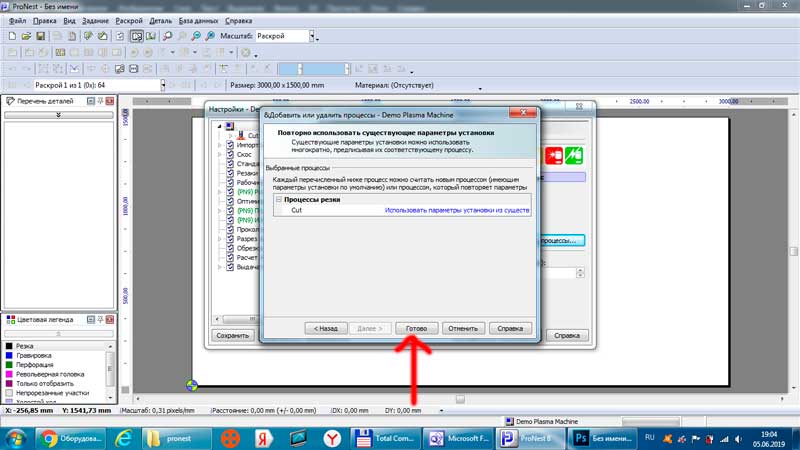Open the Вид menu

pyautogui.click(x=69, y=21)
